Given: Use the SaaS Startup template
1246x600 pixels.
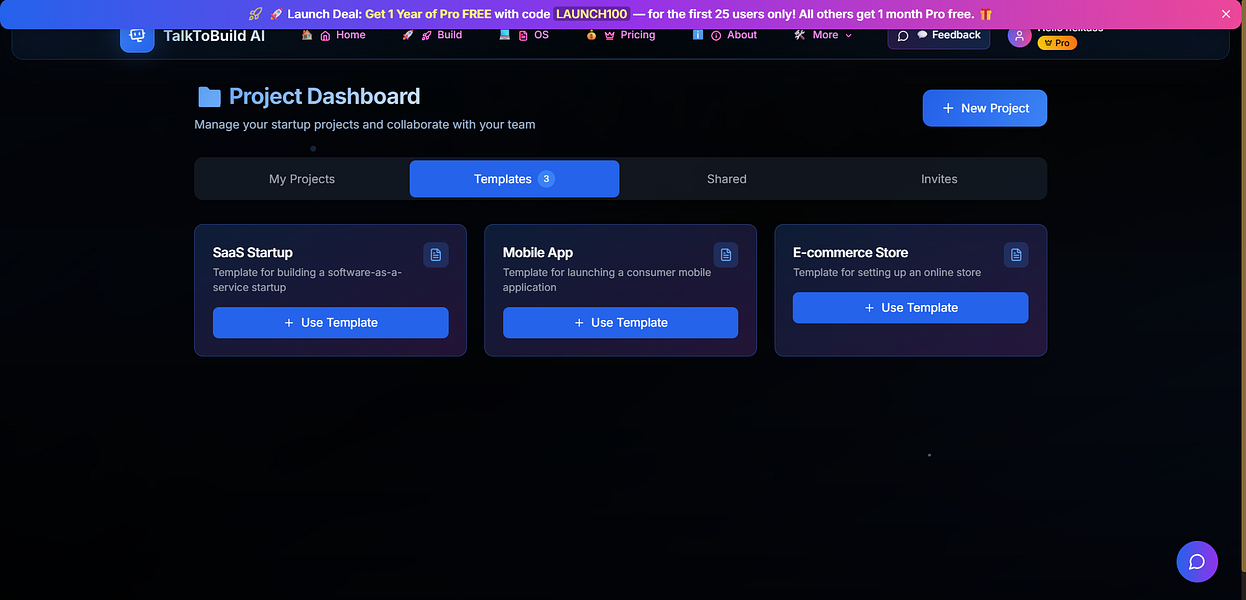Looking at the screenshot, I should point(331,323).
